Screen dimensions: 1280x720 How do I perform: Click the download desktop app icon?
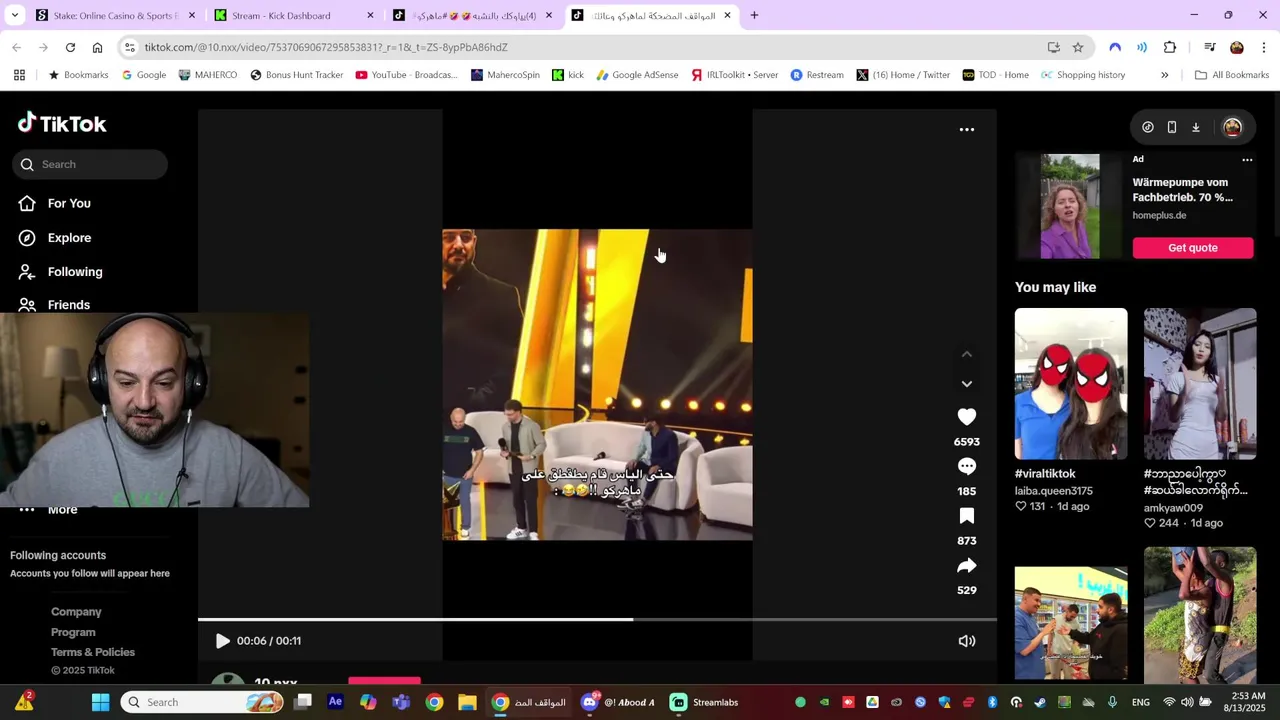[1196, 127]
